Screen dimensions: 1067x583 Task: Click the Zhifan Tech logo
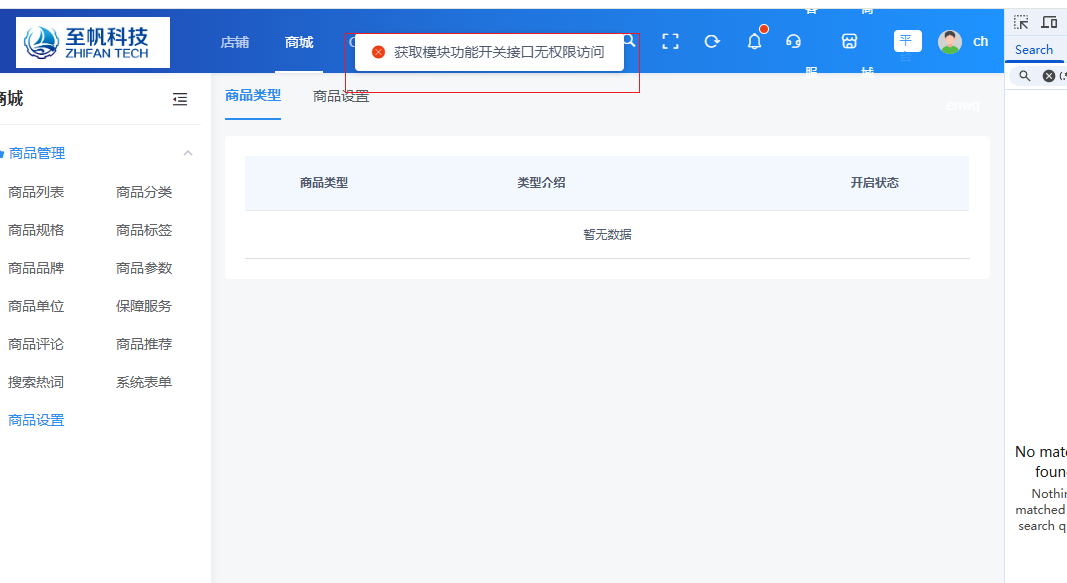point(93,42)
